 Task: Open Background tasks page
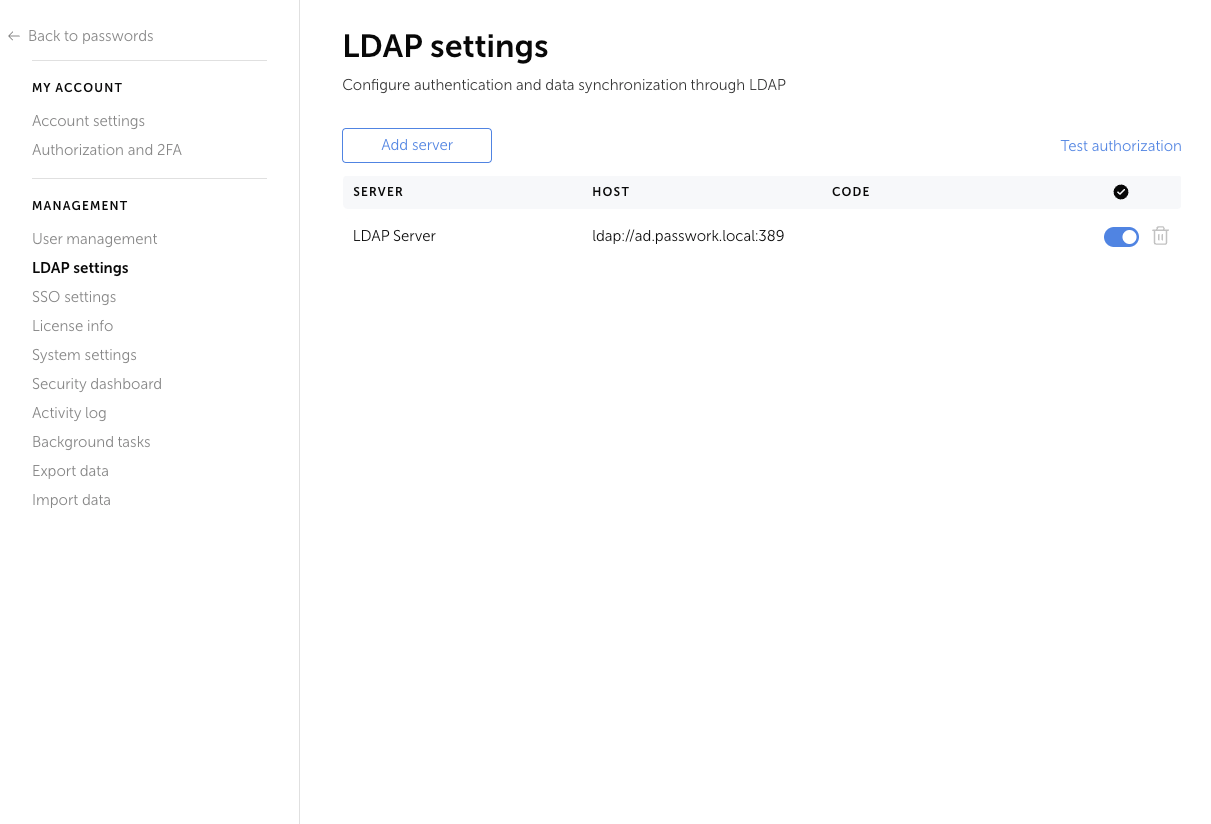pyautogui.click(x=91, y=441)
